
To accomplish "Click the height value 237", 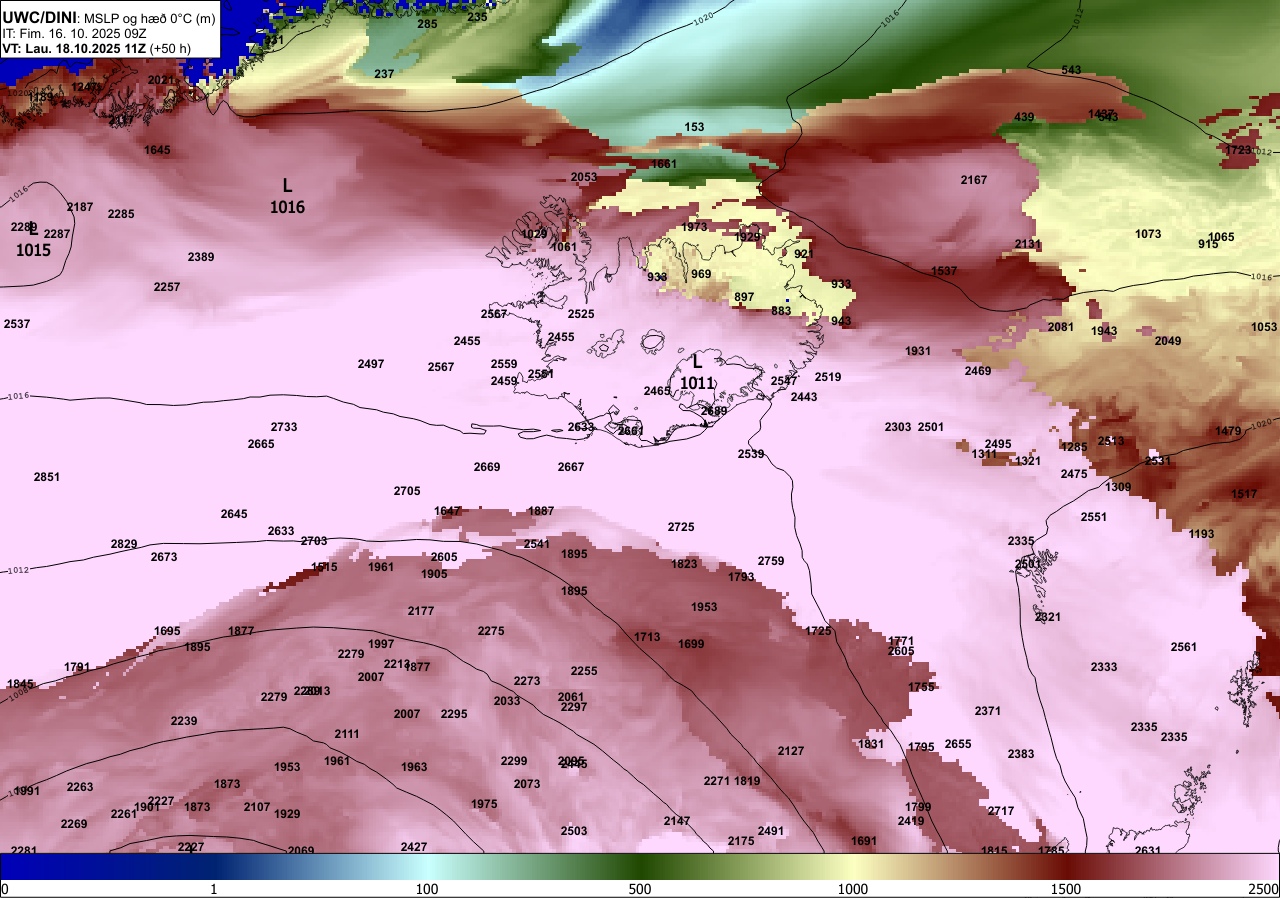I will coord(384,74).
